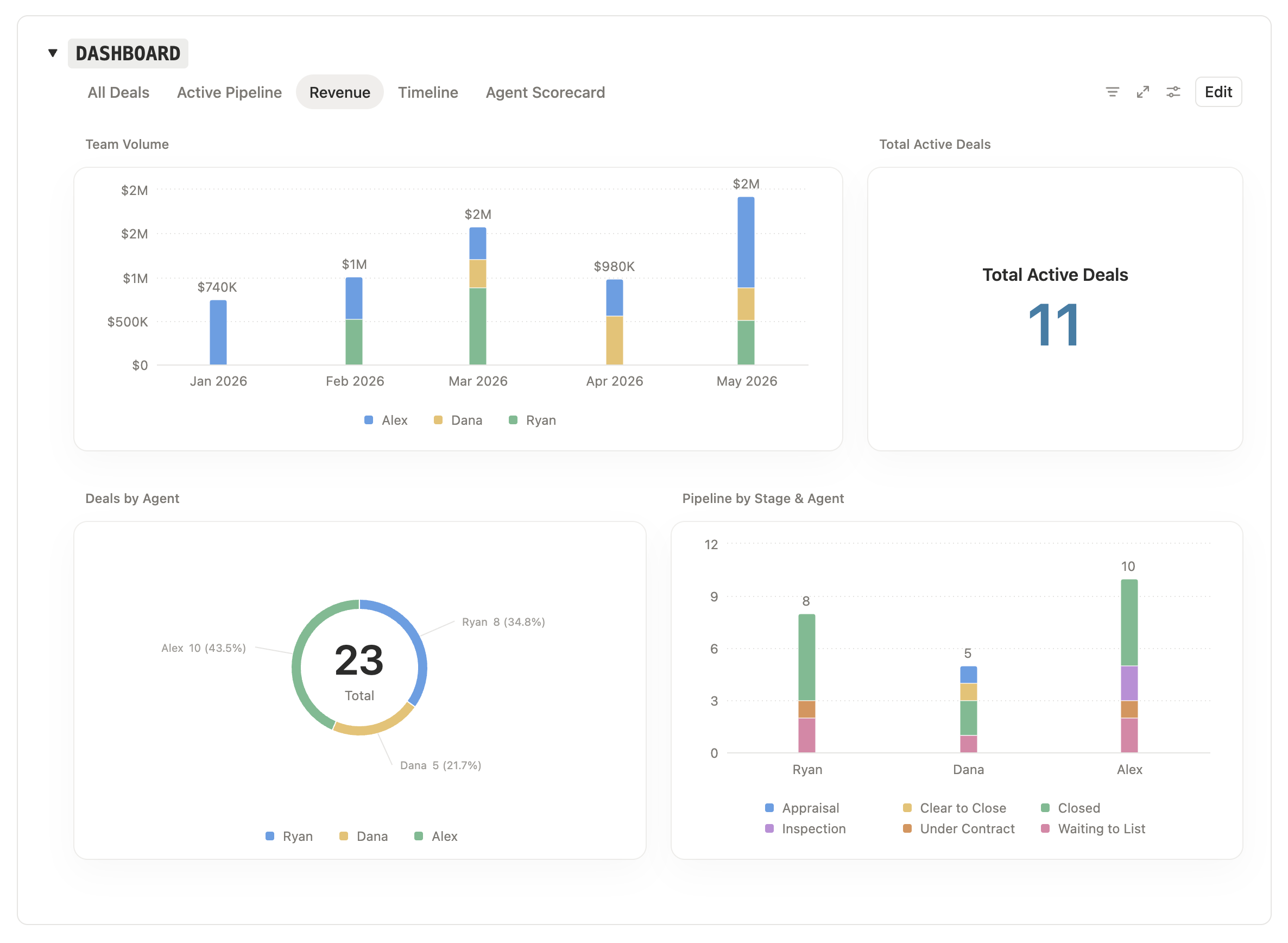1288x943 pixels.
Task: Switch to Agent Scorecard tab
Action: (545, 92)
